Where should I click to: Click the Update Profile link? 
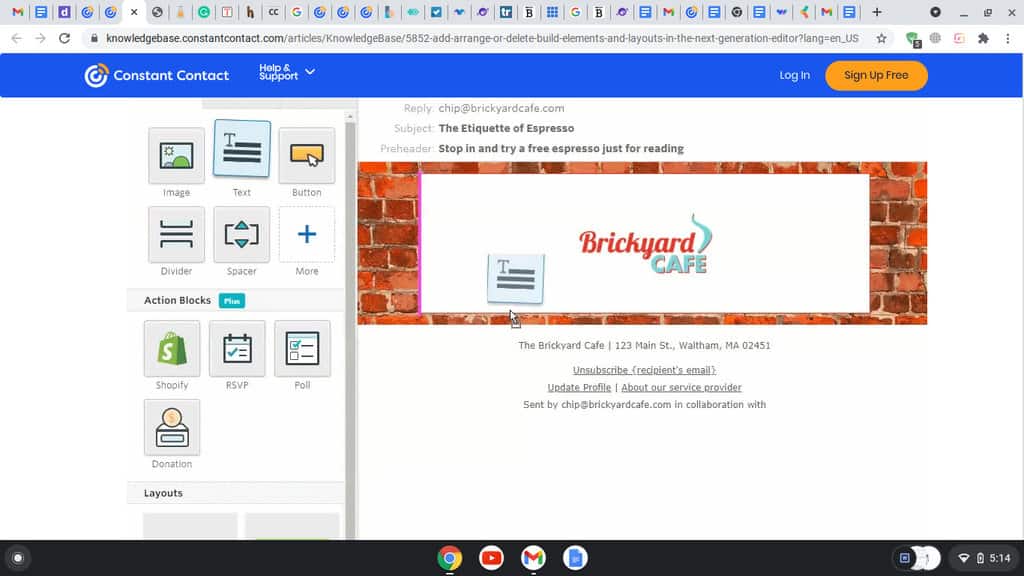[x=579, y=387]
